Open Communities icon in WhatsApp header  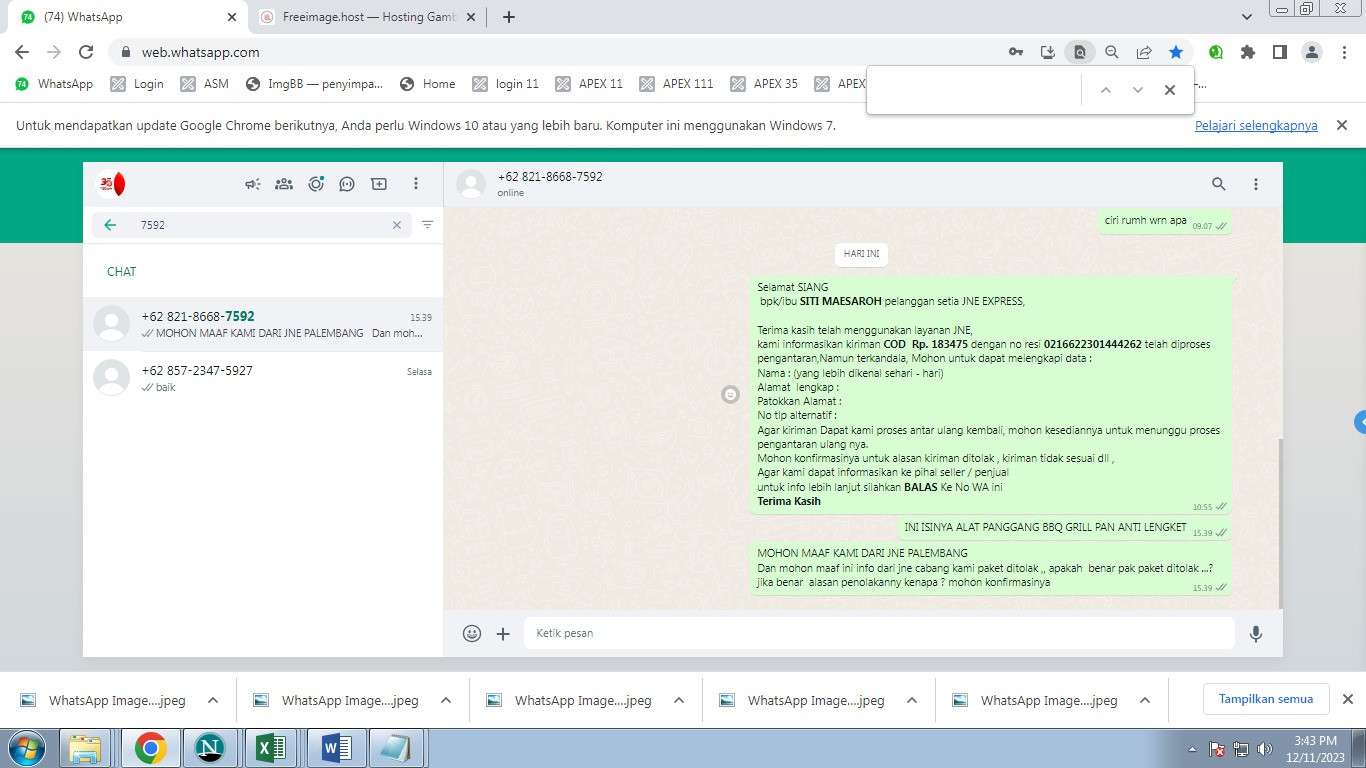pos(284,184)
